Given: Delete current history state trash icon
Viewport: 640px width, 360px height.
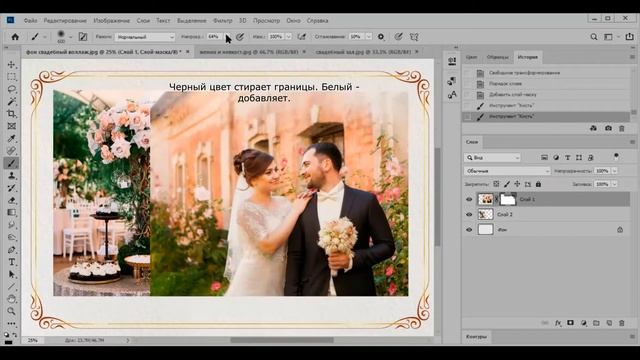Looking at the screenshot, I should pos(622,128).
